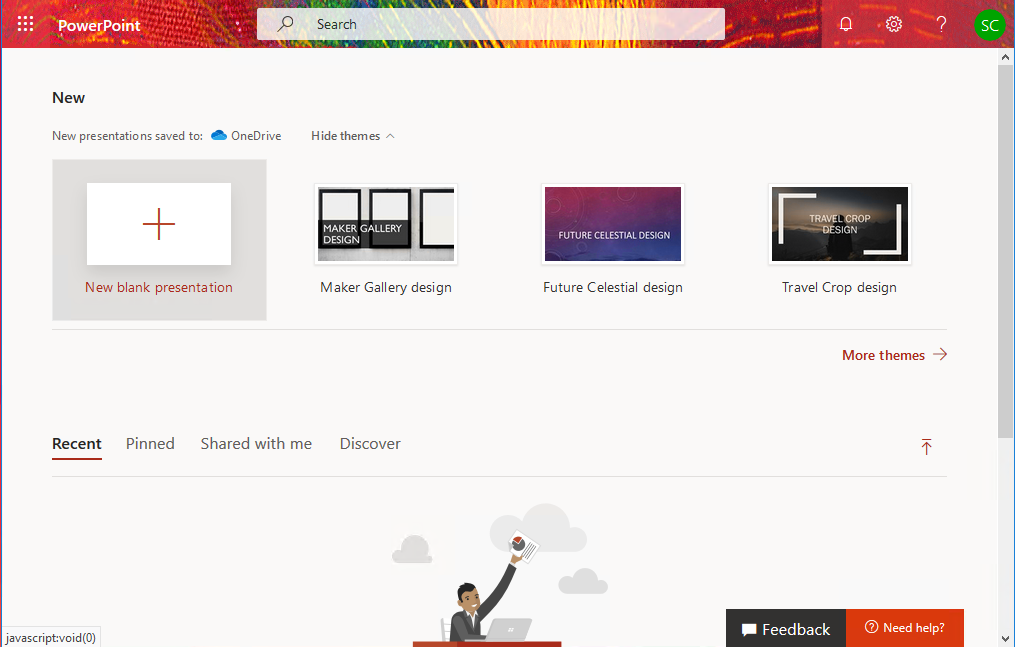Viewport: 1015px width, 647px height.
Task: Pick the Future Celestial design thumbnail
Action: [613, 225]
